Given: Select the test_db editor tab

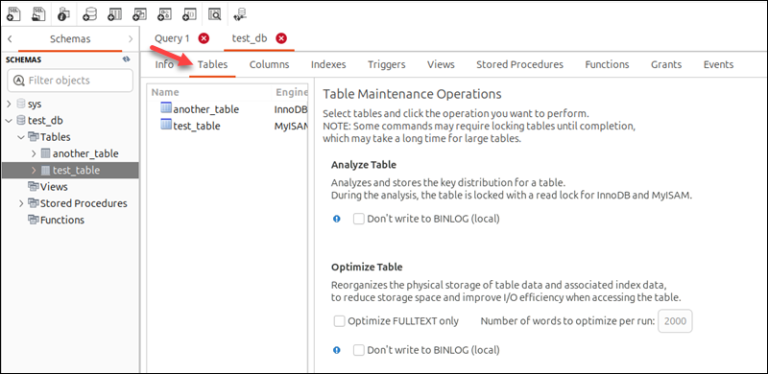Looking at the screenshot, I should pyautogui.click(x=249, y=39).
